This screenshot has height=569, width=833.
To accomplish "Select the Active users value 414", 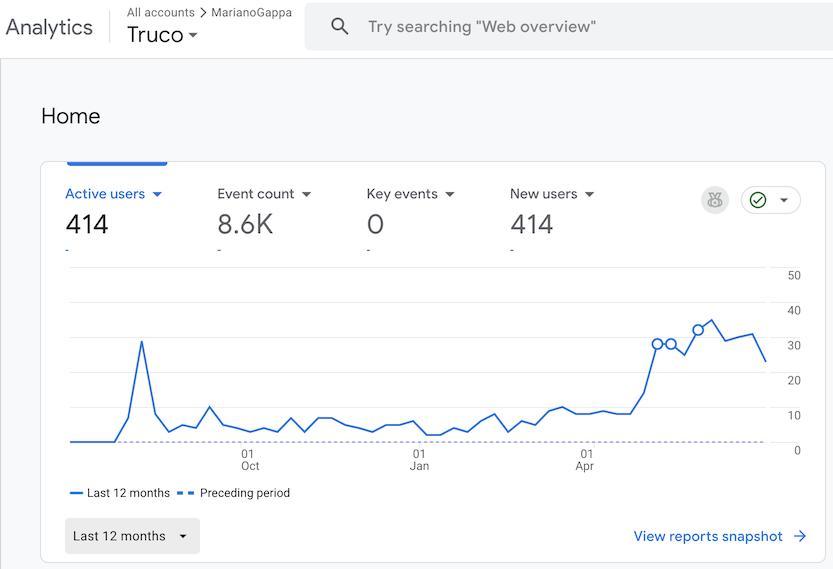I will 87,224.
